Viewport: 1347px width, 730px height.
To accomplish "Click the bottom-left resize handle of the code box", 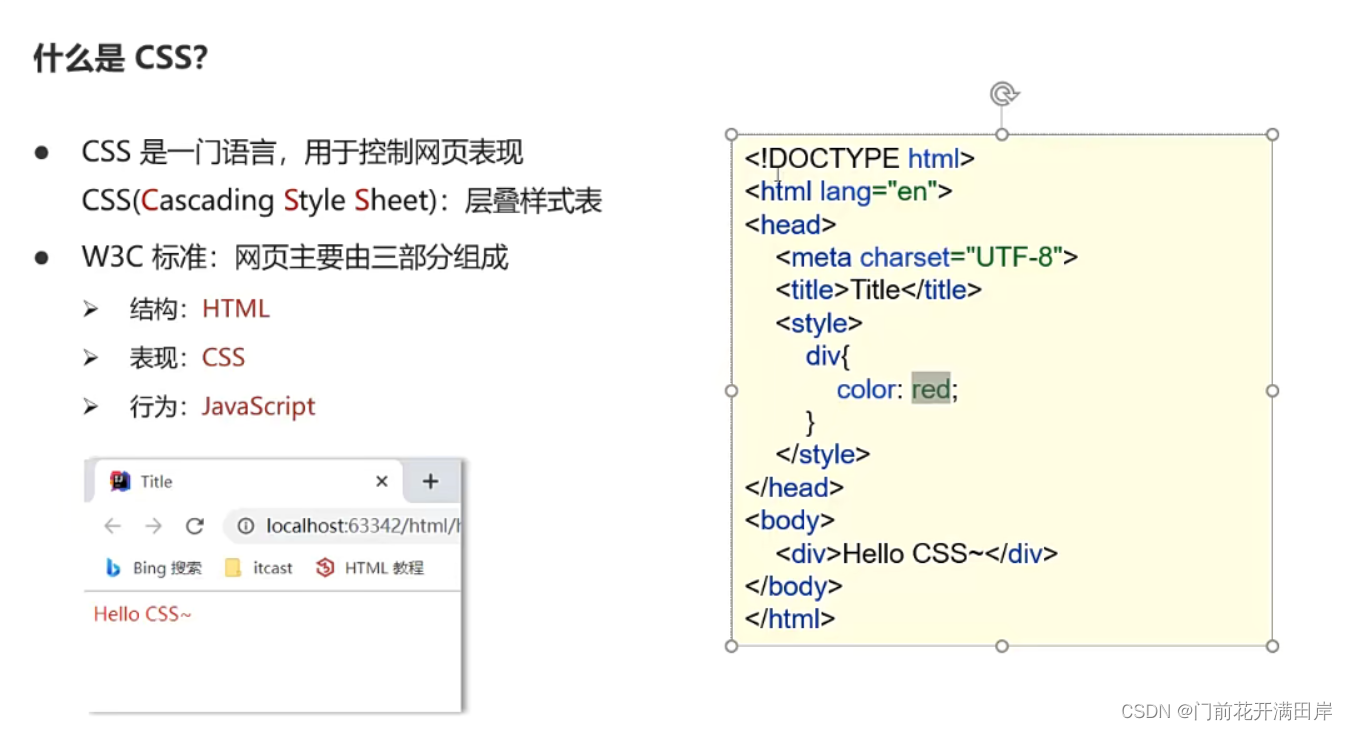I will click(x=731, y=646).
